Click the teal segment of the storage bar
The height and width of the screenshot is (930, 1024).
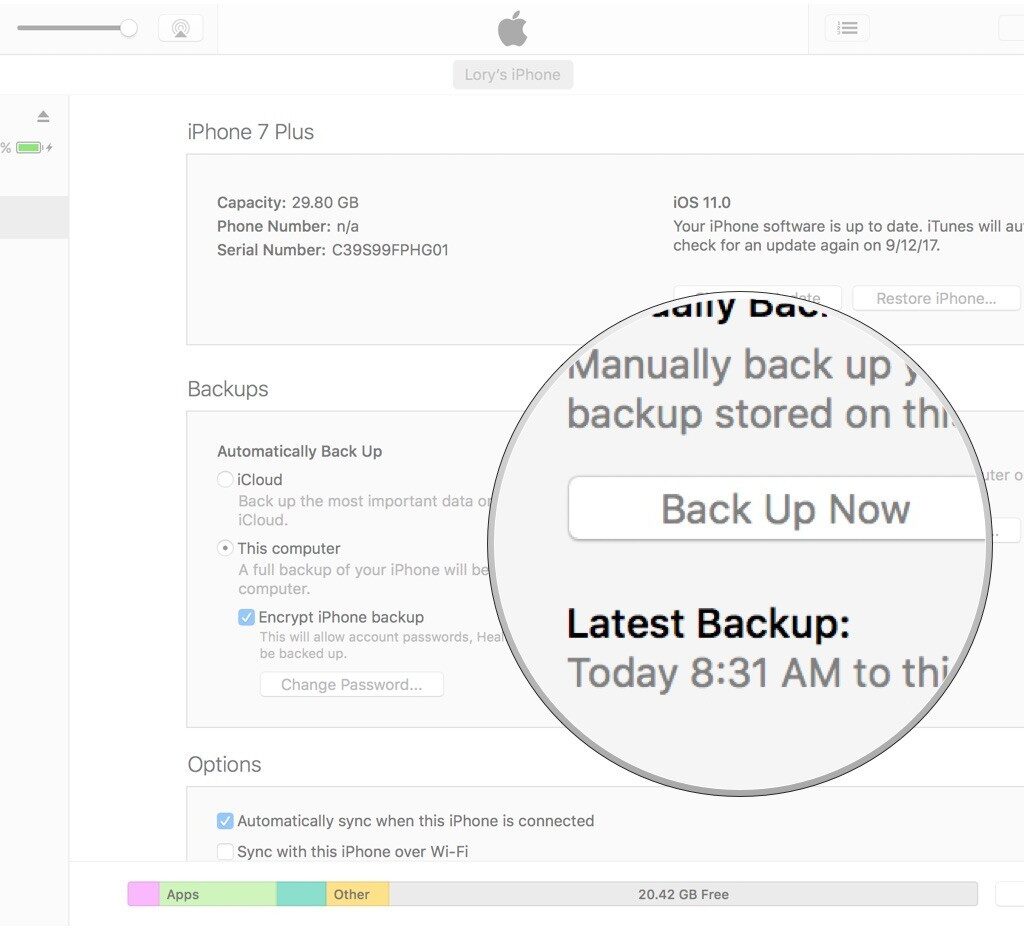pos(301,894)
